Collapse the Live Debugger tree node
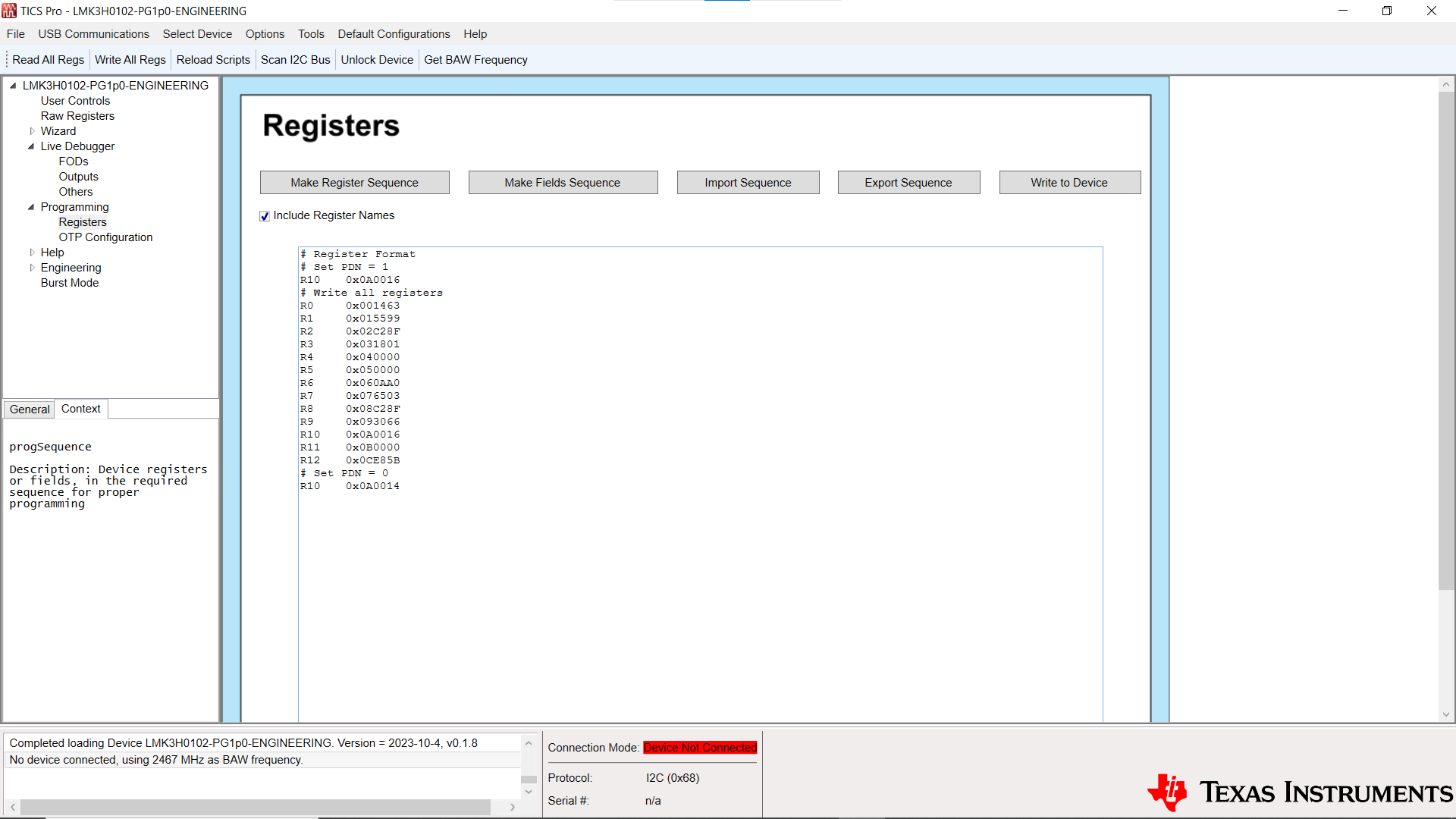 32,146
